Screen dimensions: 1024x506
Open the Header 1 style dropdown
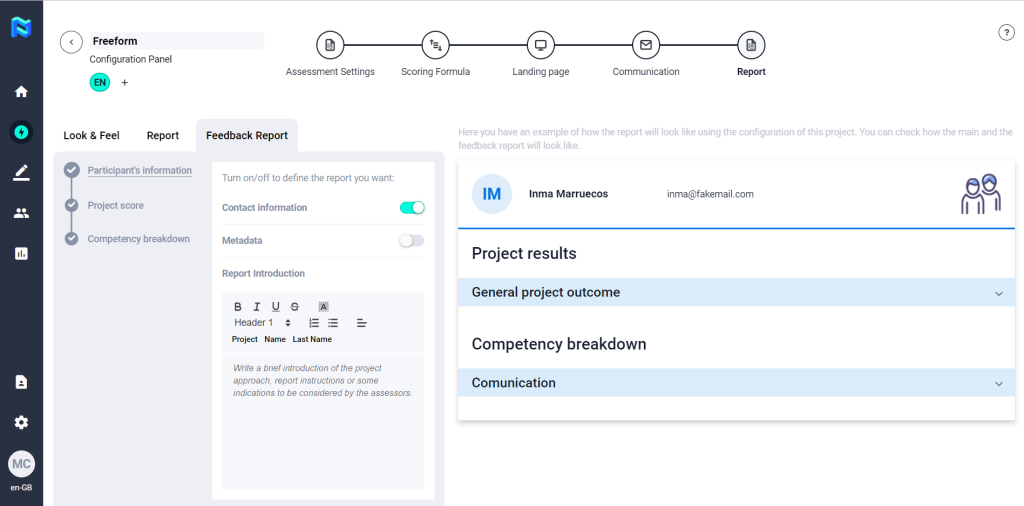[262, 323]
